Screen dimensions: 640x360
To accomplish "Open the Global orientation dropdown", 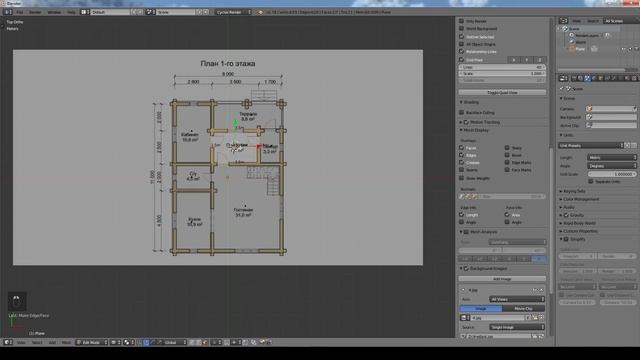I will tap(175, 342).
